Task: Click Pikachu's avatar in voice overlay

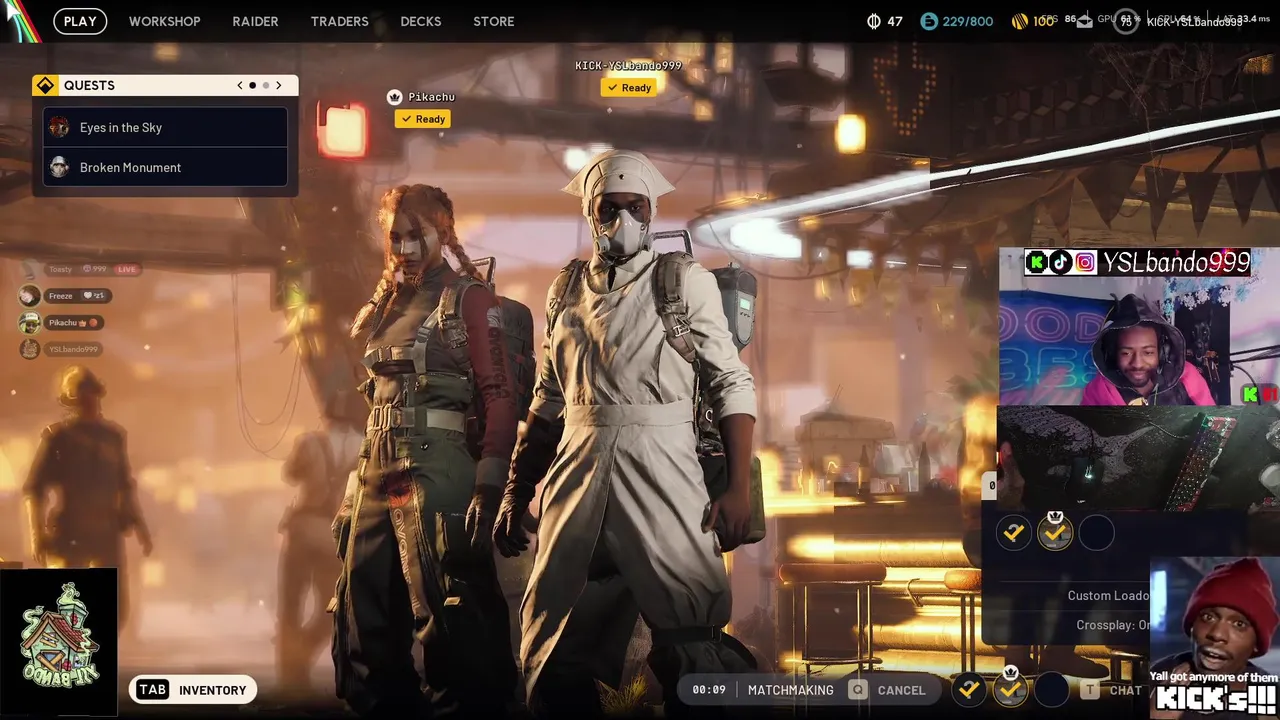Action: tap(30, 322)
